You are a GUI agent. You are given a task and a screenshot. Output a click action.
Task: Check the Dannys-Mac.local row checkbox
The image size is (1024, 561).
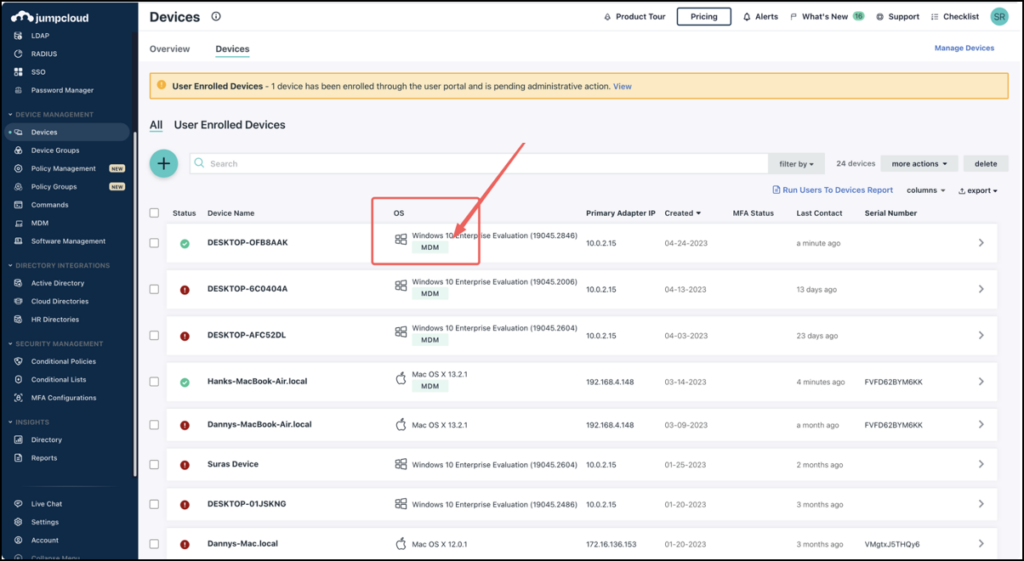coord(154,544)
